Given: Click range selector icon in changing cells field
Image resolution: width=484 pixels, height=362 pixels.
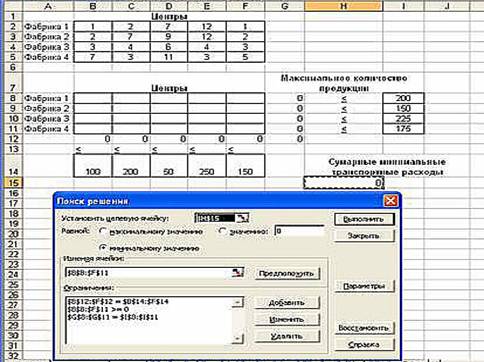Looking at the screenshot, I should pos(238,273).
